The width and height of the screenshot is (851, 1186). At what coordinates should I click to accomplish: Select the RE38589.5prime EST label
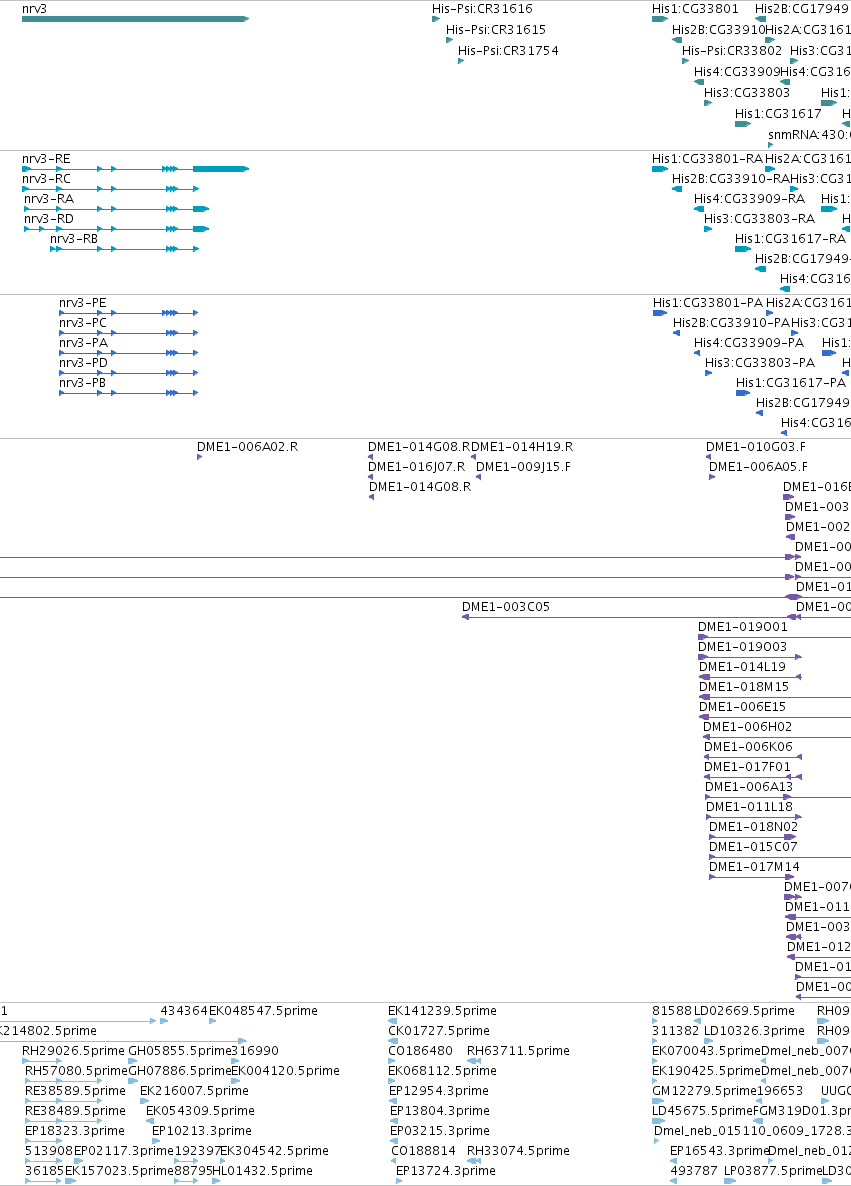click(x=75, y=1091)
